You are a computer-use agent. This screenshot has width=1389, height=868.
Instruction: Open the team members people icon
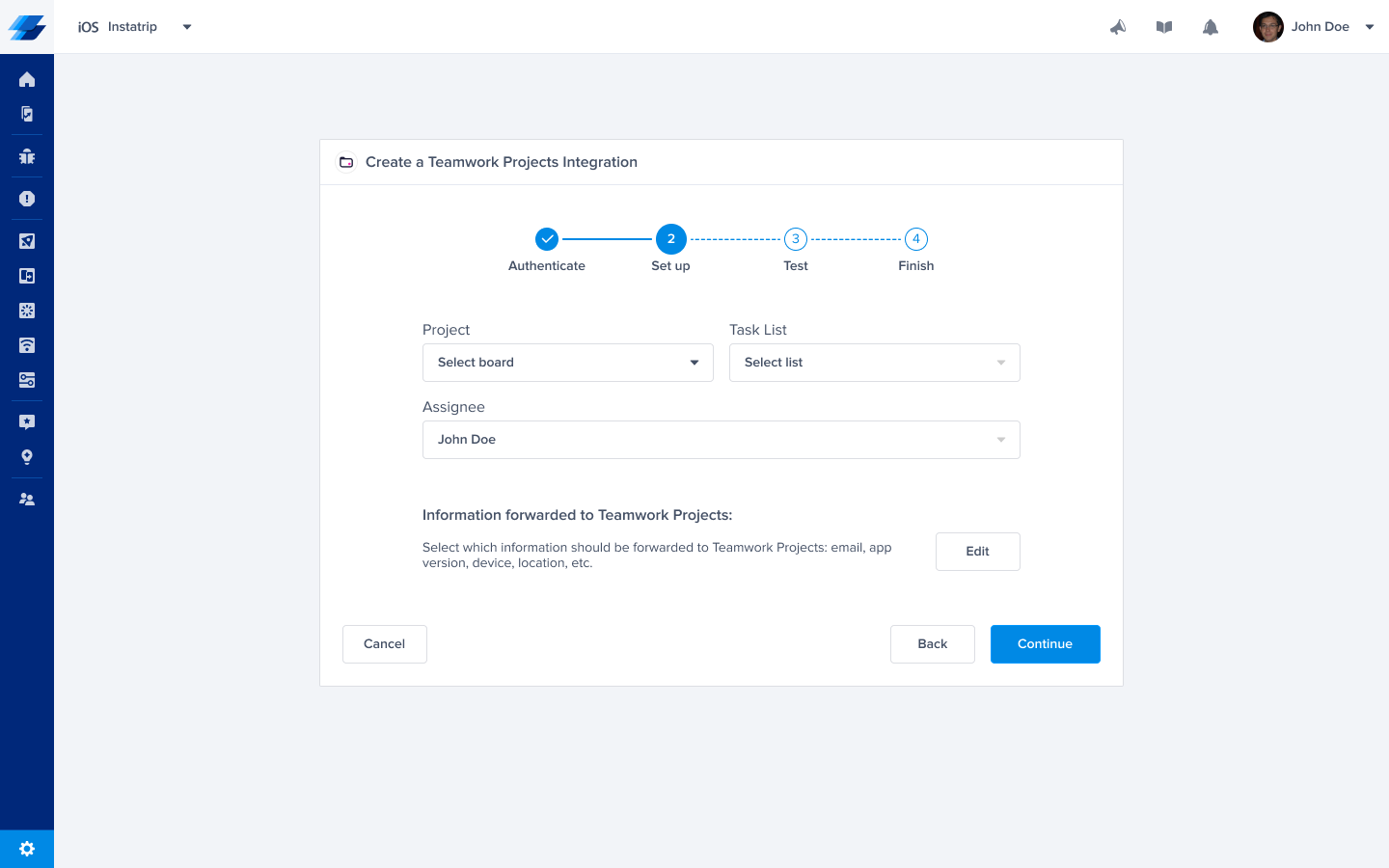(27, 500)
